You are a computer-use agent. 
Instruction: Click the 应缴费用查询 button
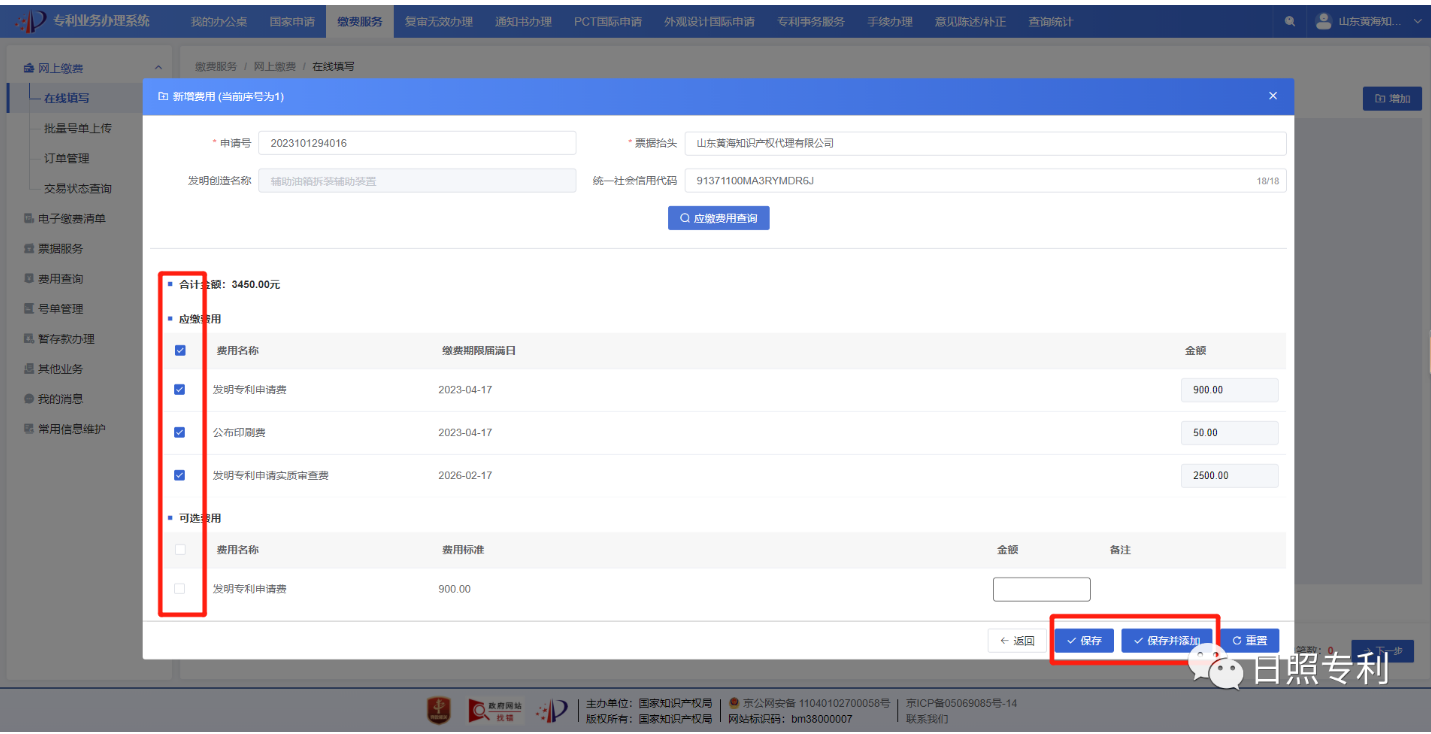(718, 218)
